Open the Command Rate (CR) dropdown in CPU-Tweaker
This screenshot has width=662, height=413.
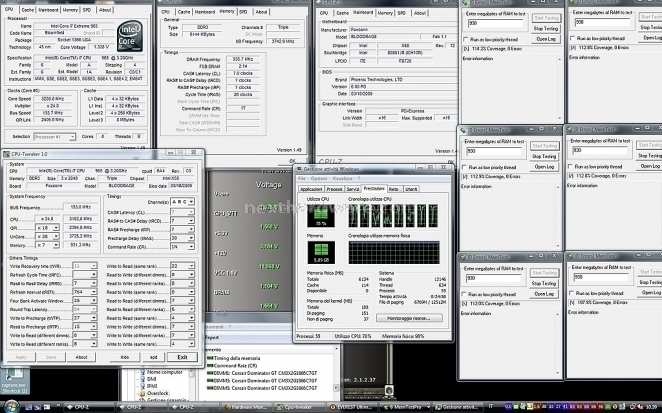(x=182, y=247)
